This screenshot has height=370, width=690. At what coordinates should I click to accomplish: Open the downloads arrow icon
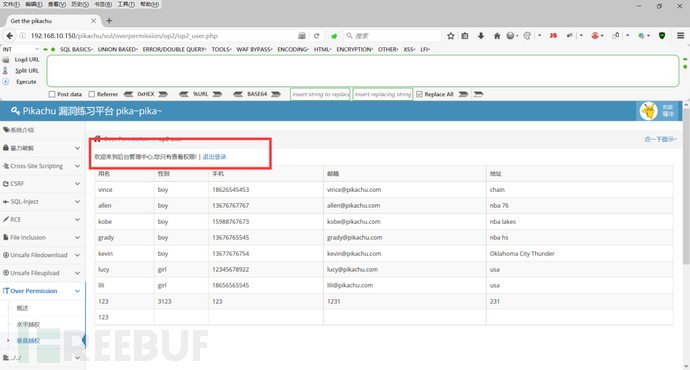(481, 36)
